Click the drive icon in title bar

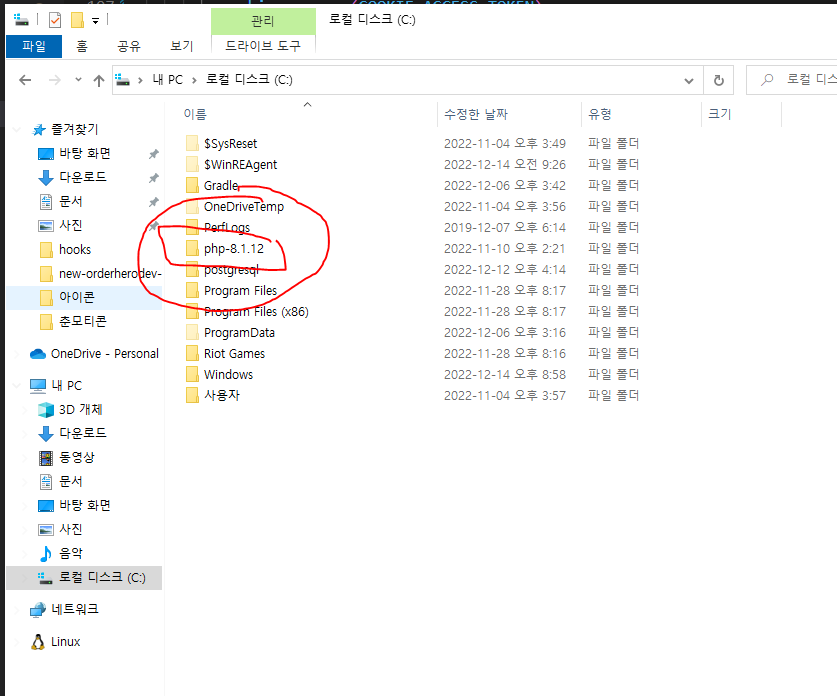pos(21,20)
